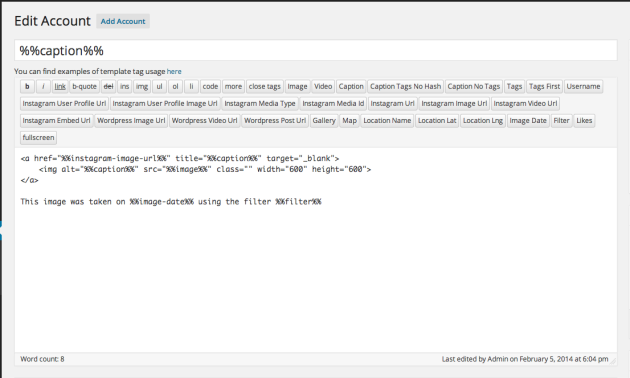Insert the Map template tag
This screenshot has height=378, width=630.
pos(350,121)
